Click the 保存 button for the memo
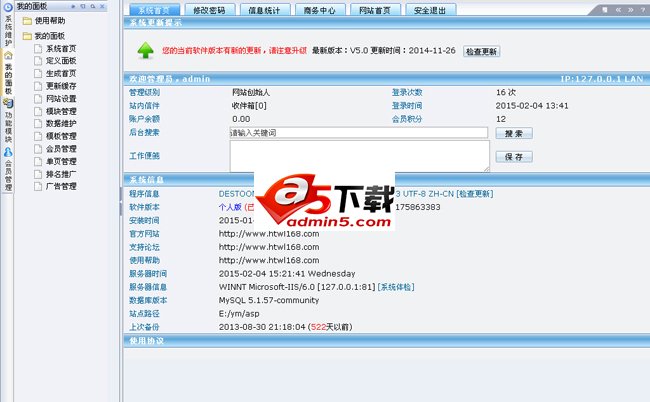The height and width of the screenshot is (402, 650). pyautogui.click(x=514, y=157)
